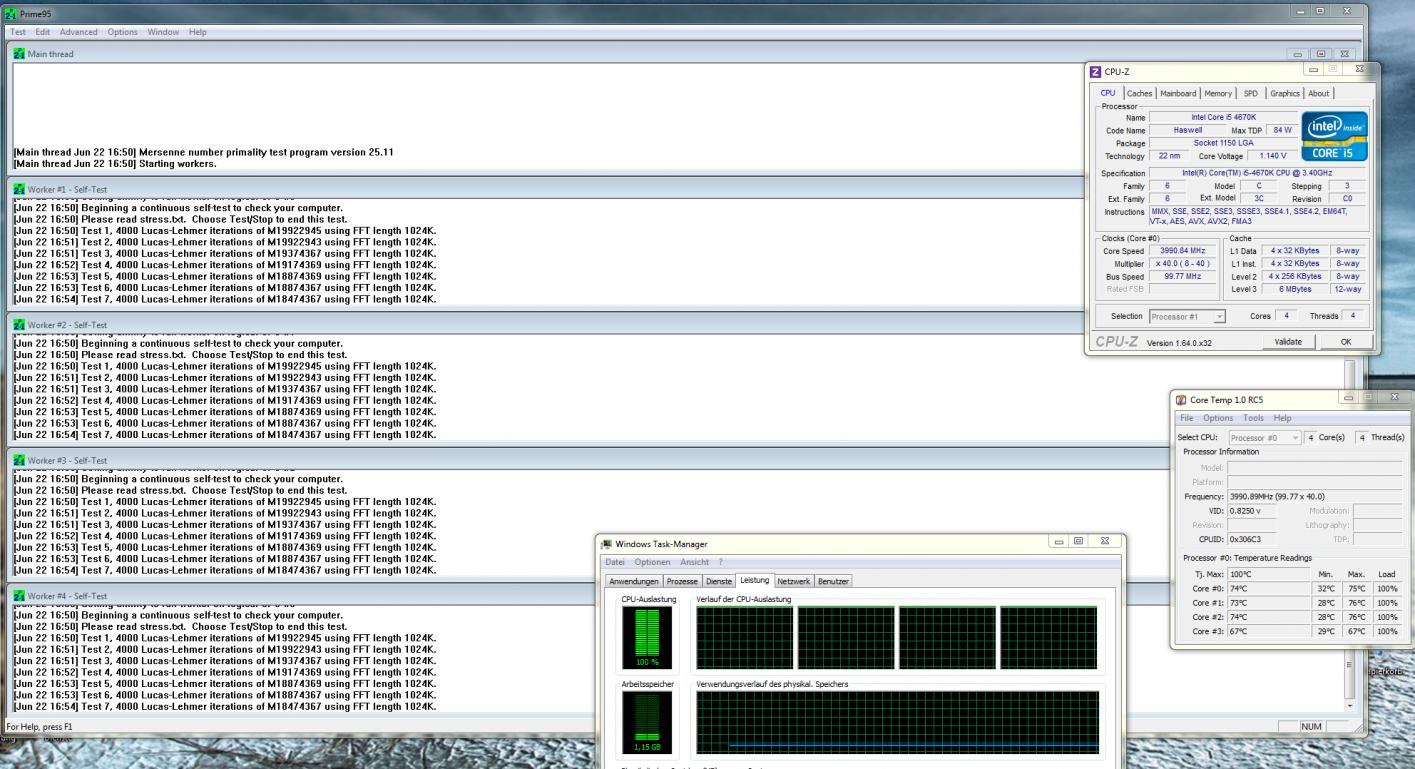
Task: Open the ? help menu in Task-Manager
Action: click(x=720, y=562)
